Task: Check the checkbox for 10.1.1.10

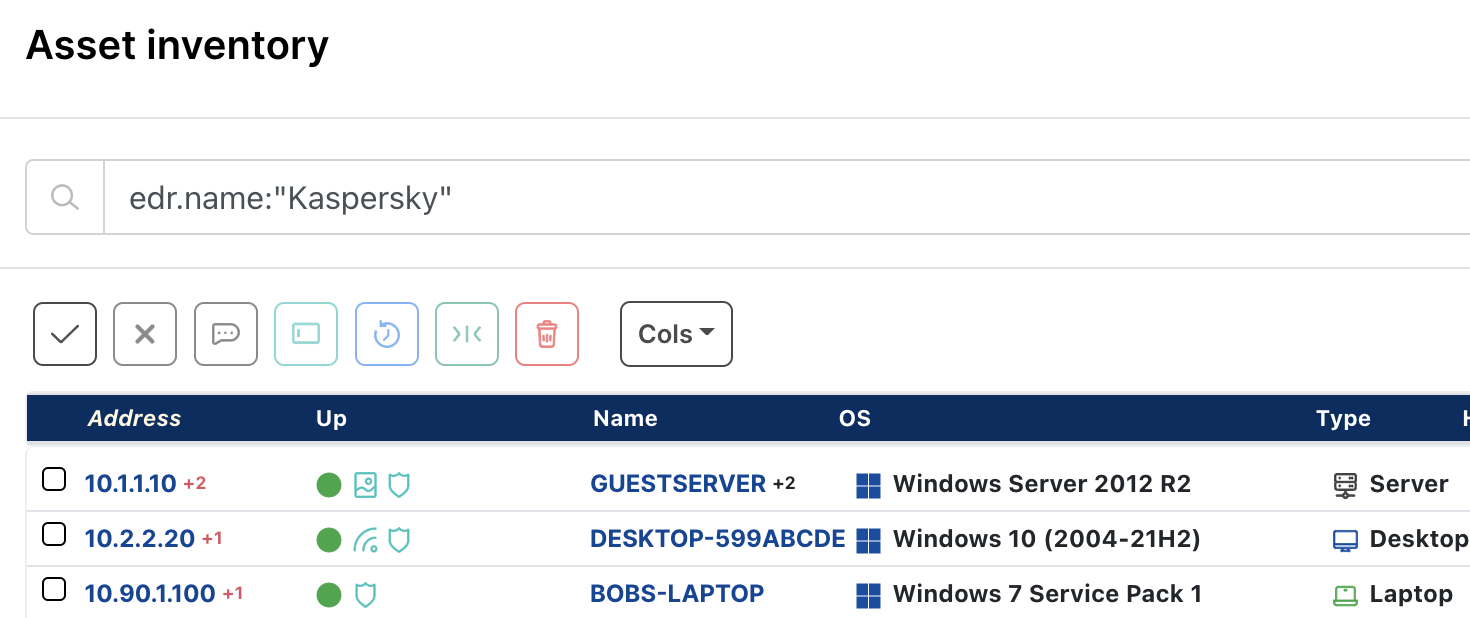Action: click(x=54, y=479)
